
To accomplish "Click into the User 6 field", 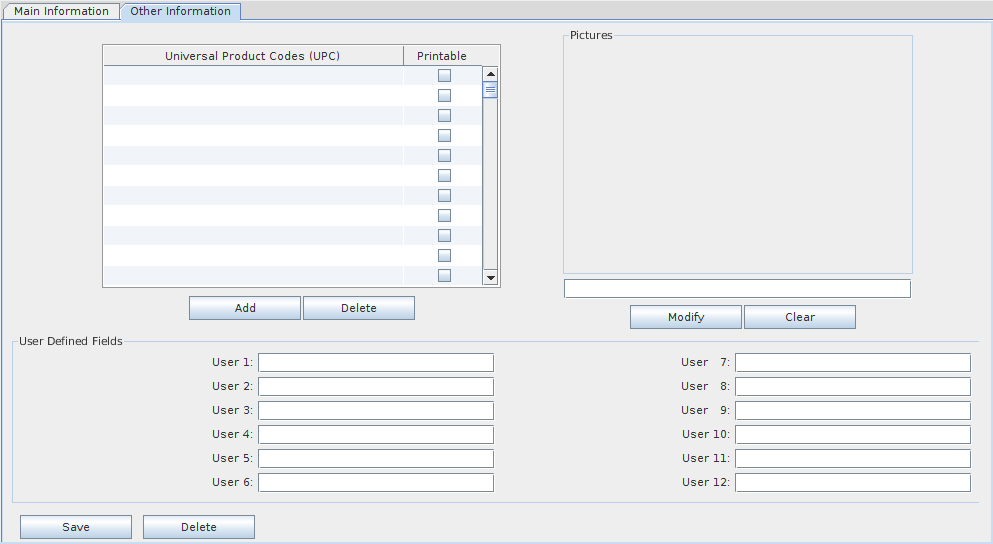I will pos(376,482).
